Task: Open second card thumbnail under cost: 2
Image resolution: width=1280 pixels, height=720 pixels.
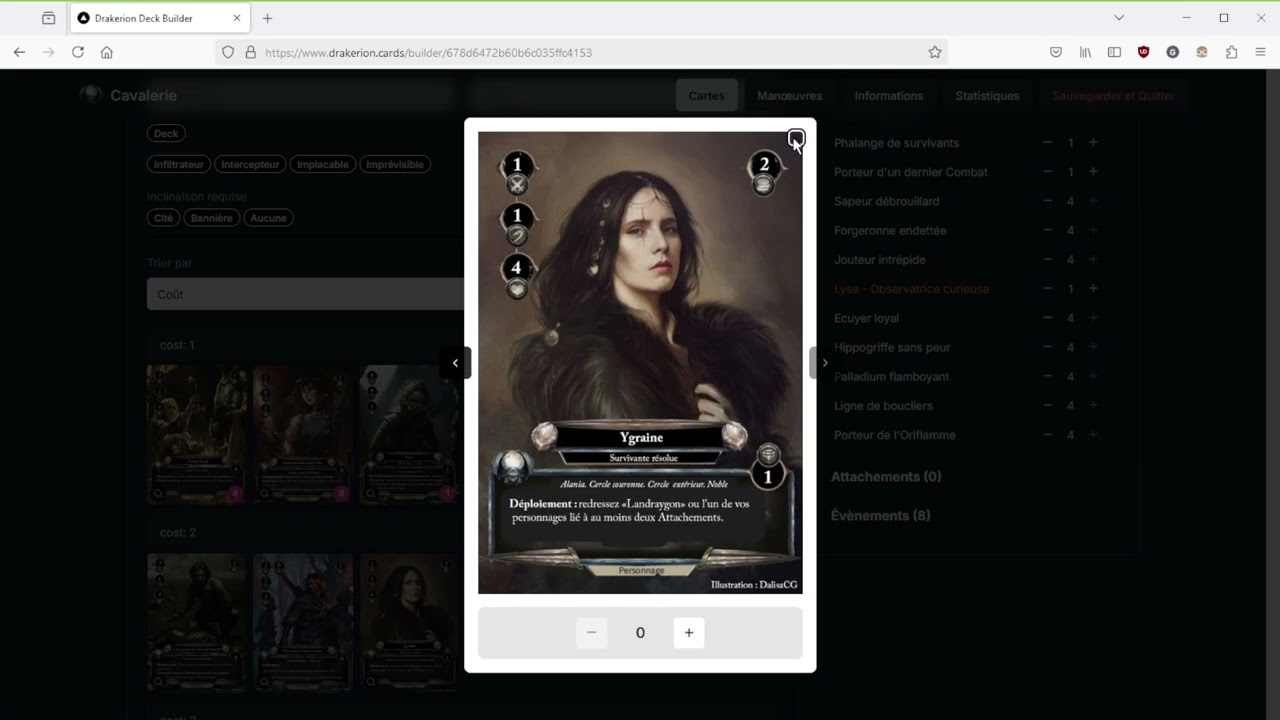Action: pyautogui.click(x=303, y=622)
